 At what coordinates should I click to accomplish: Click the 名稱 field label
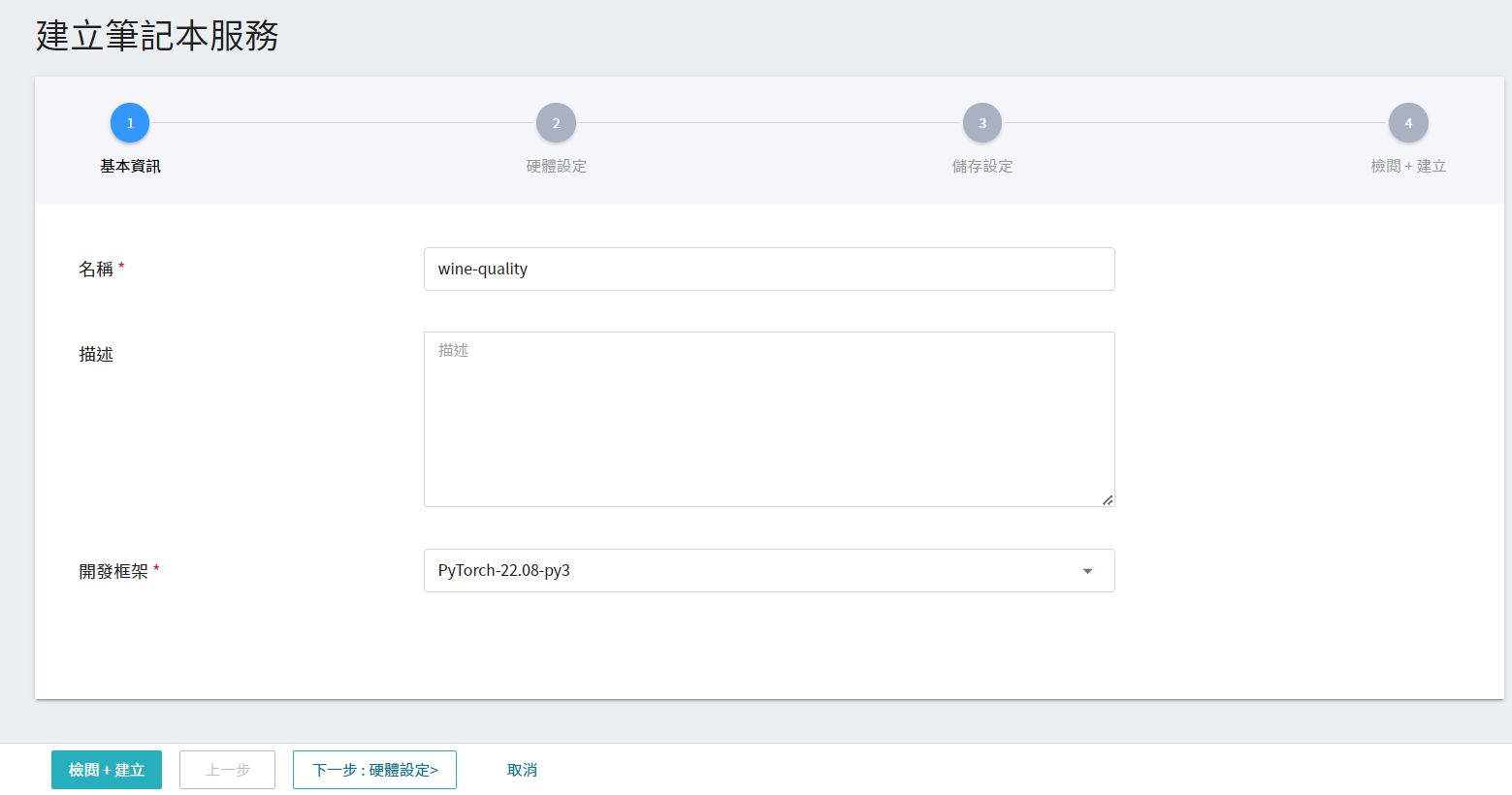96,270
